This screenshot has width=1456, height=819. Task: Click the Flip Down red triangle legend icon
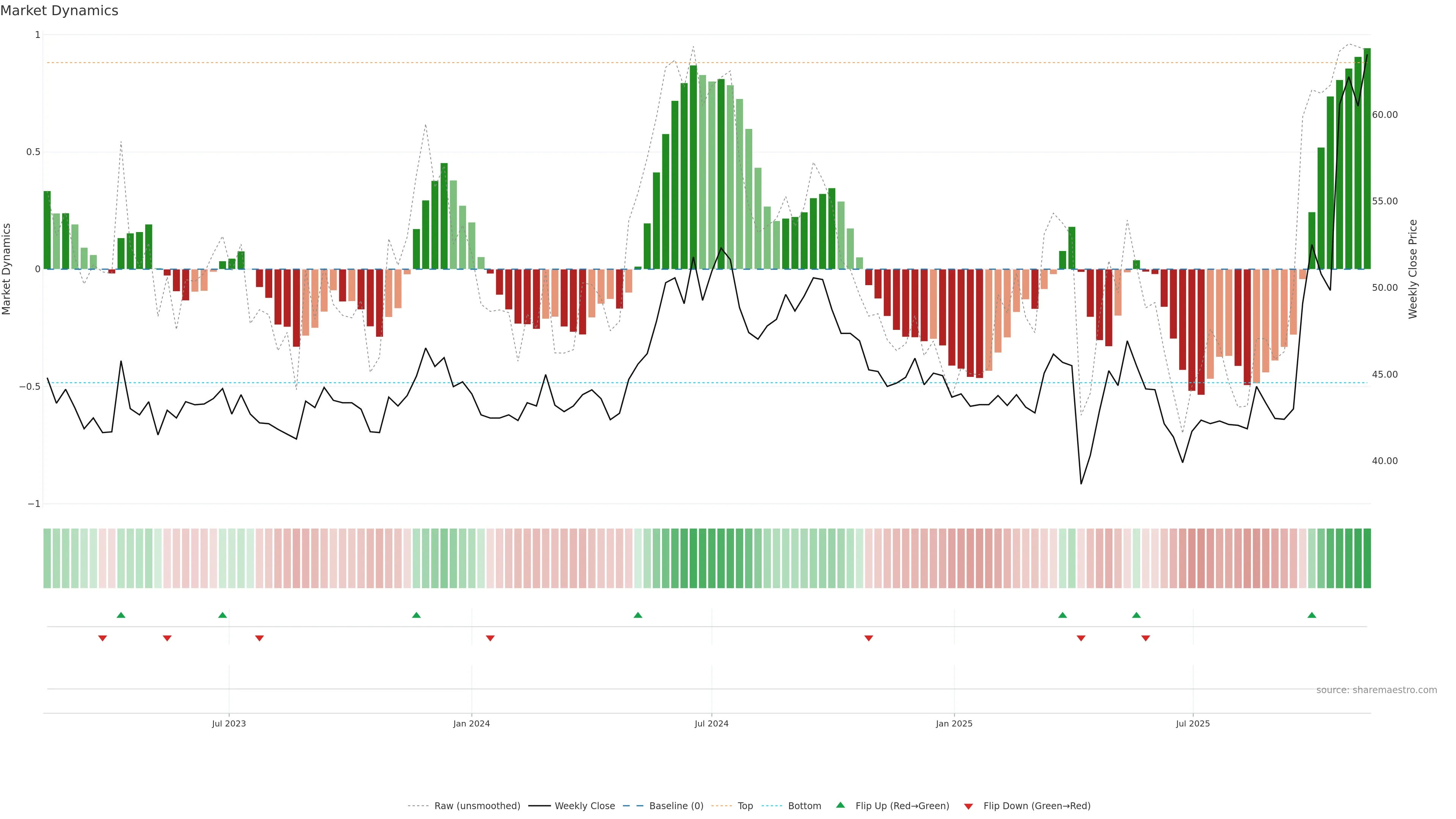968,806
